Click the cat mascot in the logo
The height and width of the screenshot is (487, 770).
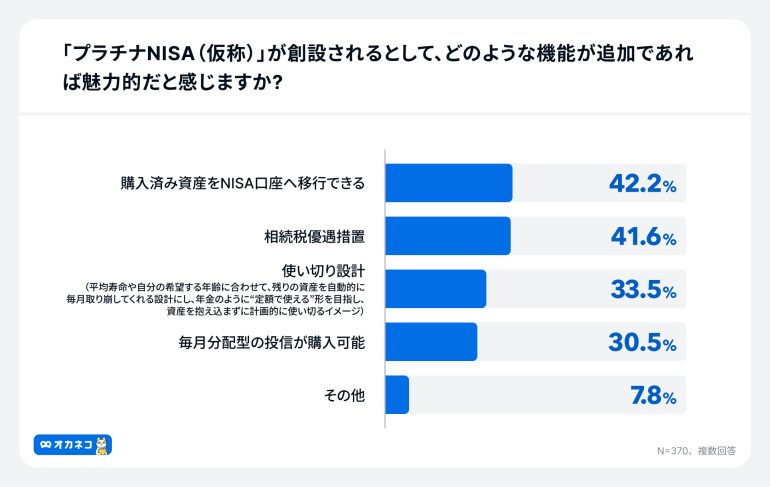click(101, 445)
